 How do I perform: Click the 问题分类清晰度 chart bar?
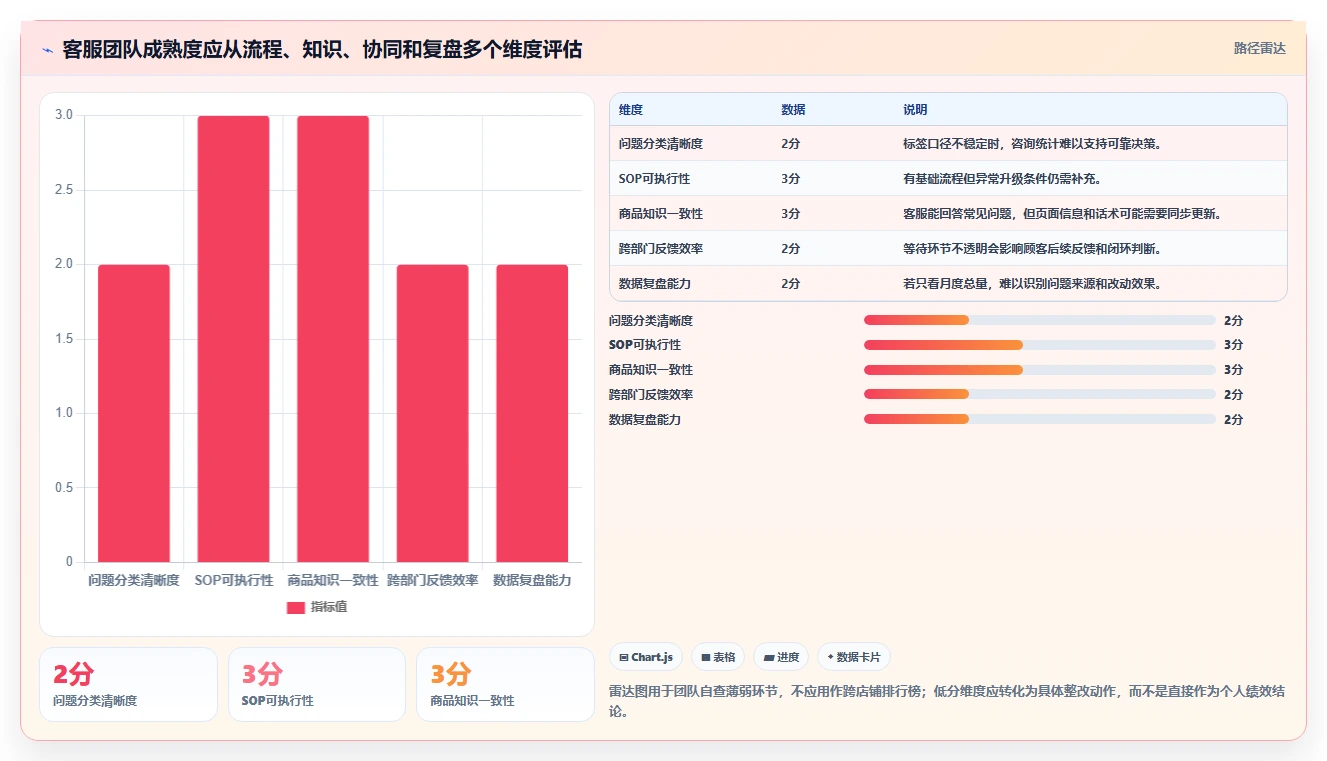[134, 413]
